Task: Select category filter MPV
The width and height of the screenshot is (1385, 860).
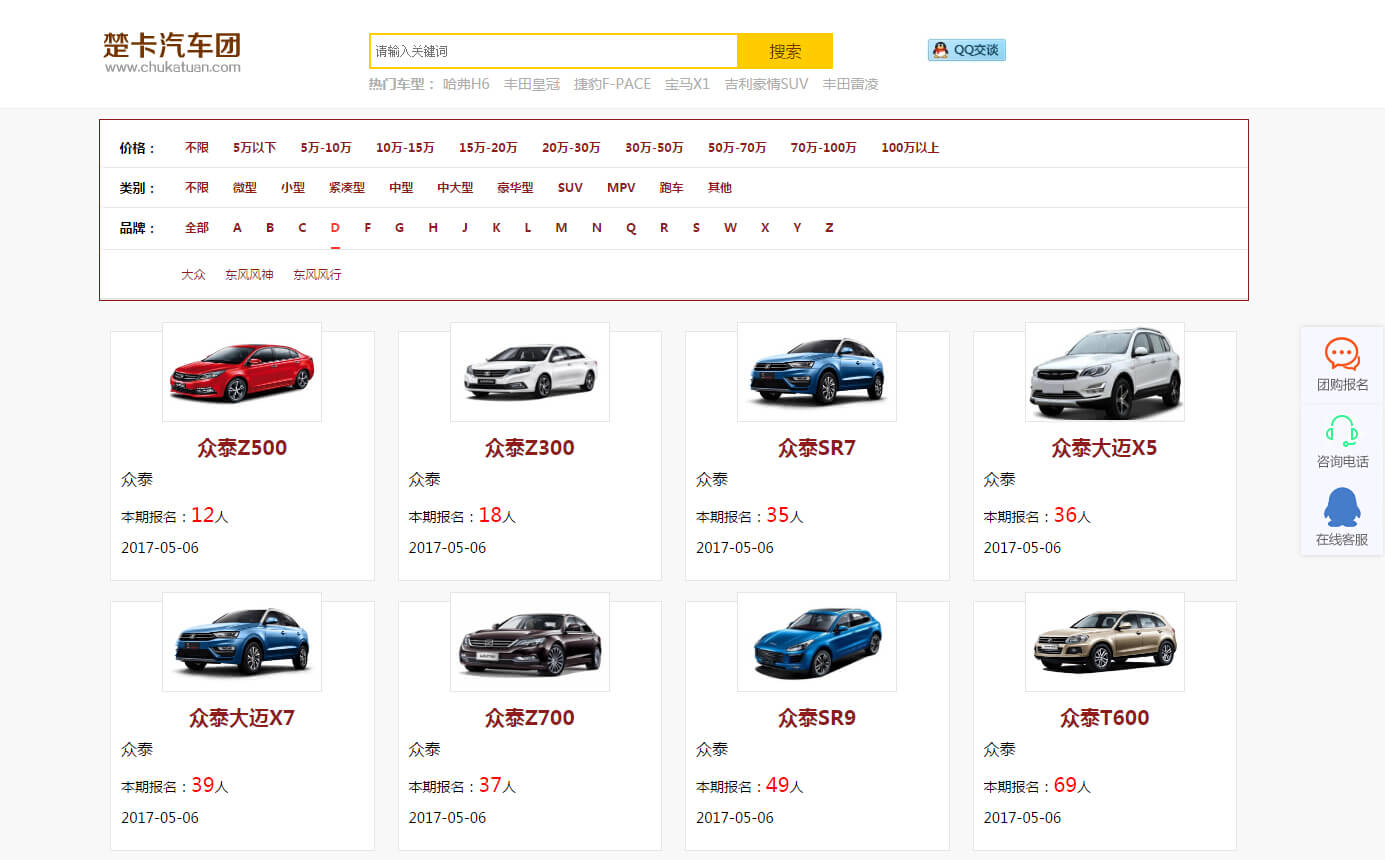Action: [621, 188]
